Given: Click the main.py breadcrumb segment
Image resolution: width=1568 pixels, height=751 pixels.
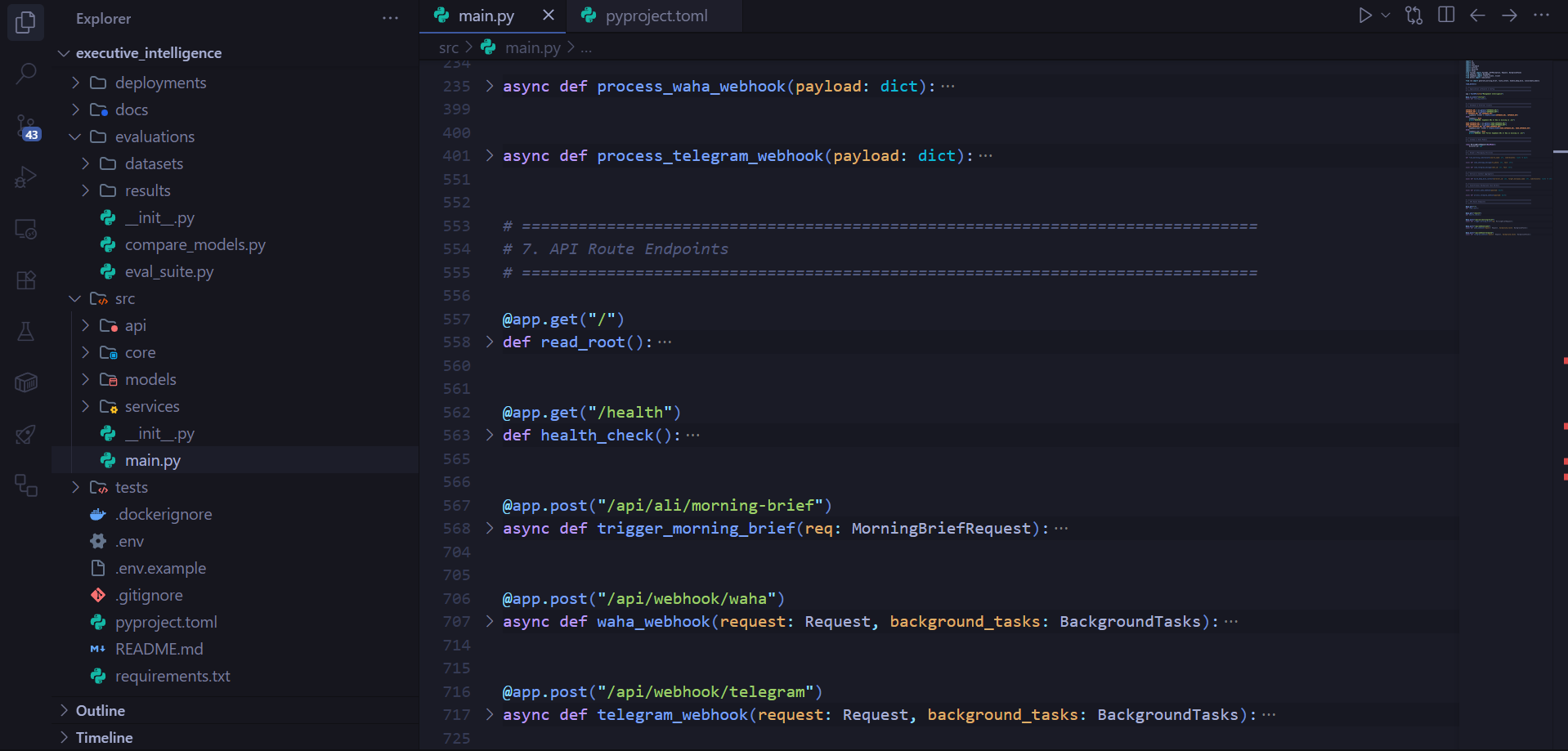Looking at the screenshot, I should coord(532,48).
